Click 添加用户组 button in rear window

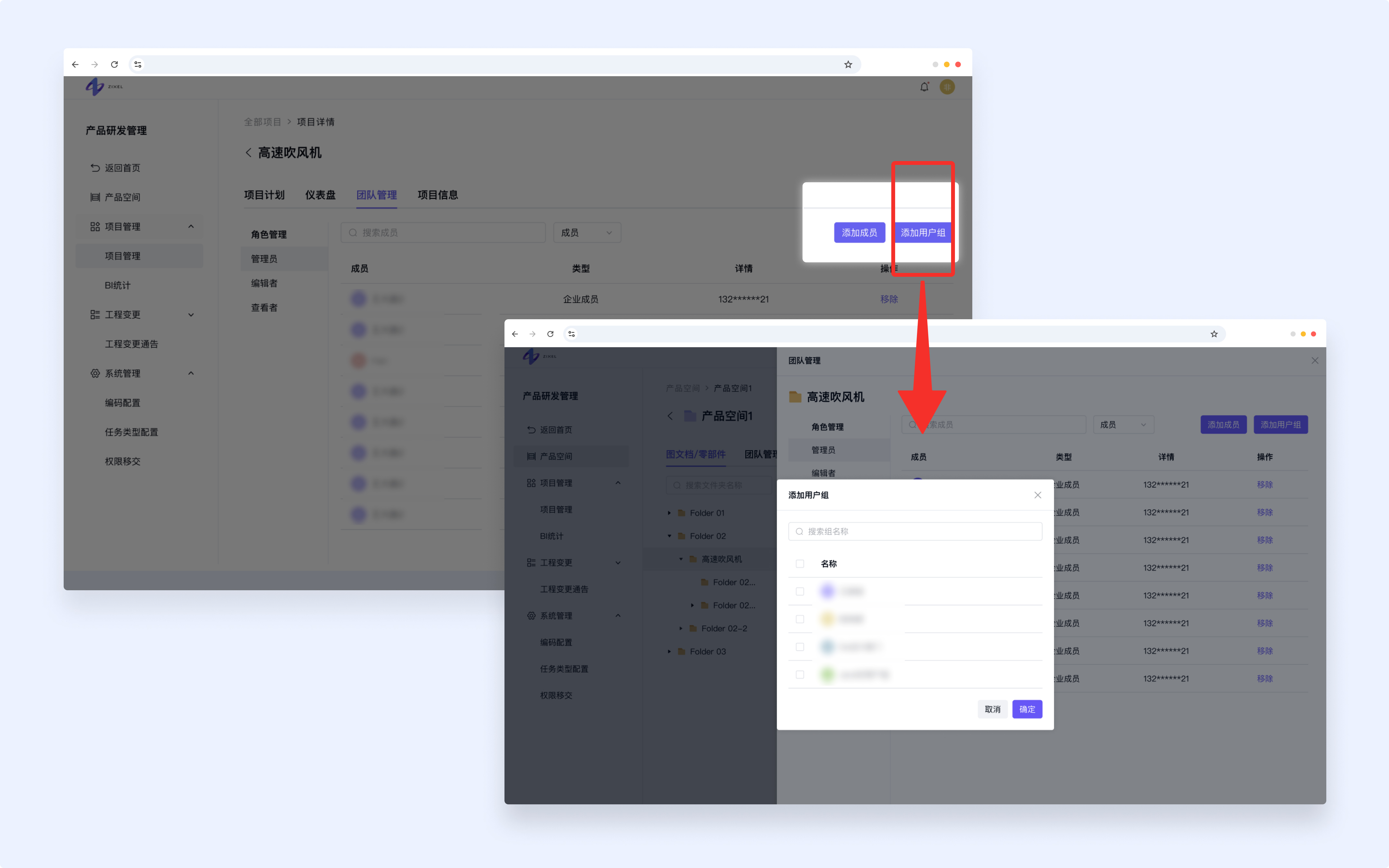[922, 232]
